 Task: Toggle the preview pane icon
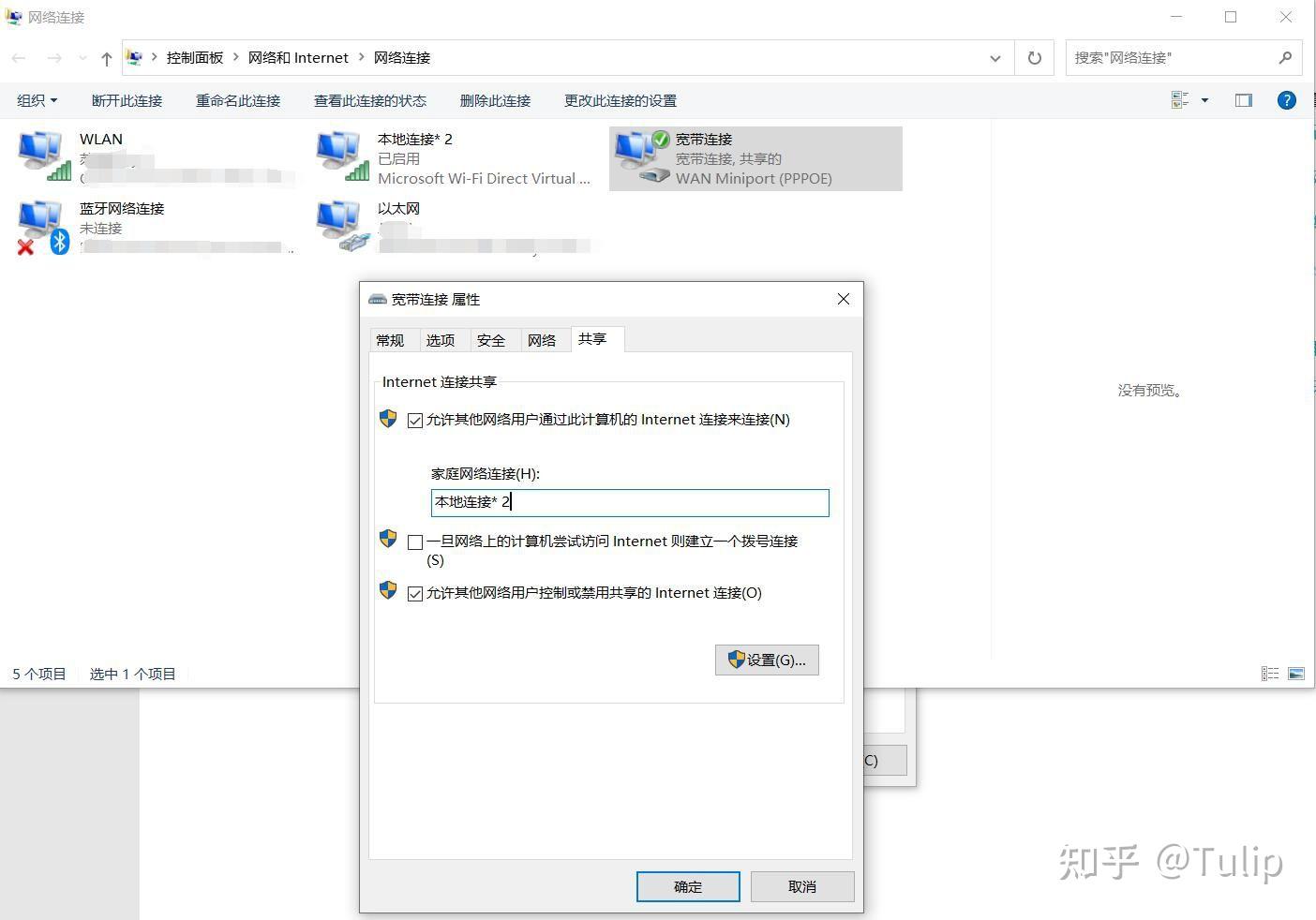tap(1244, 100)
